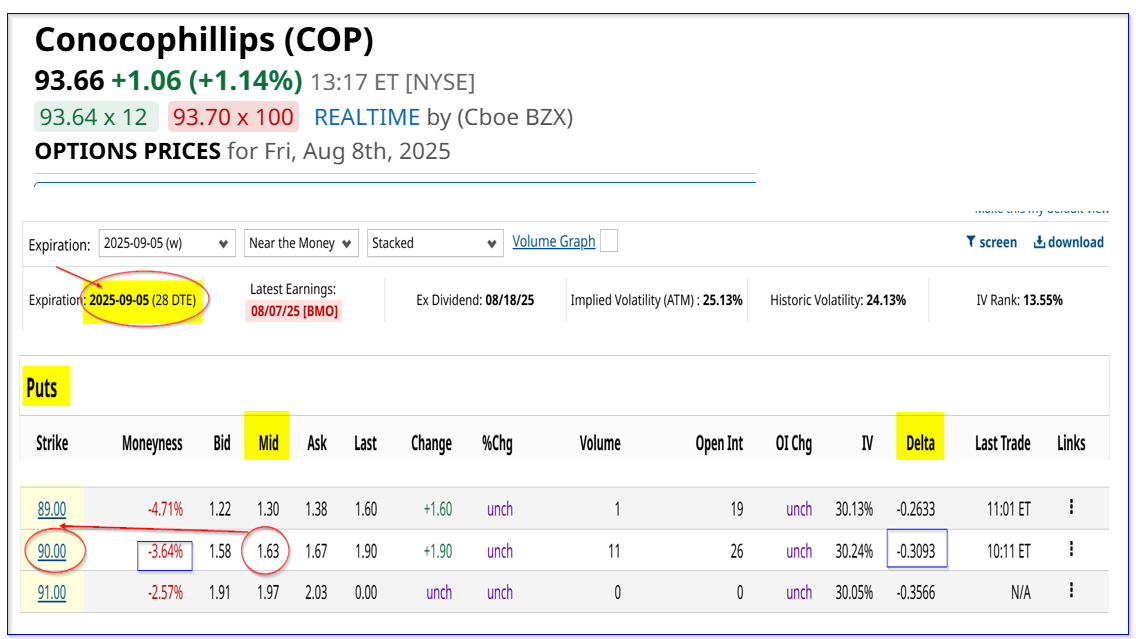1136x639 pixels.
Task: Click the IV value 30.13%
Action: tap(854, 509)
